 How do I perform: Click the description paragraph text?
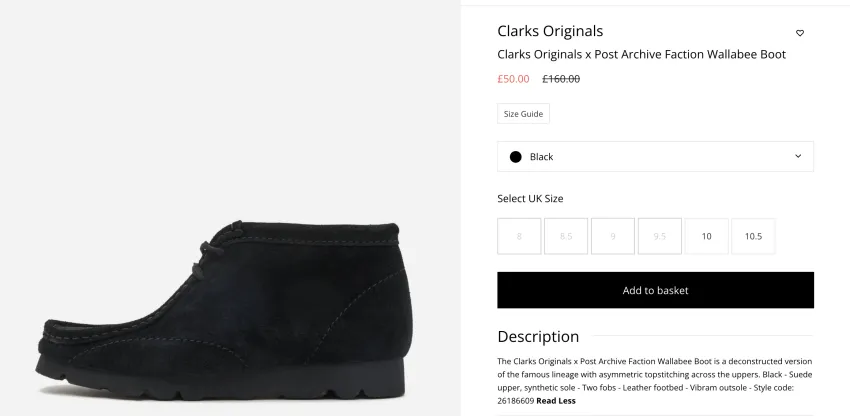[654, 381]
